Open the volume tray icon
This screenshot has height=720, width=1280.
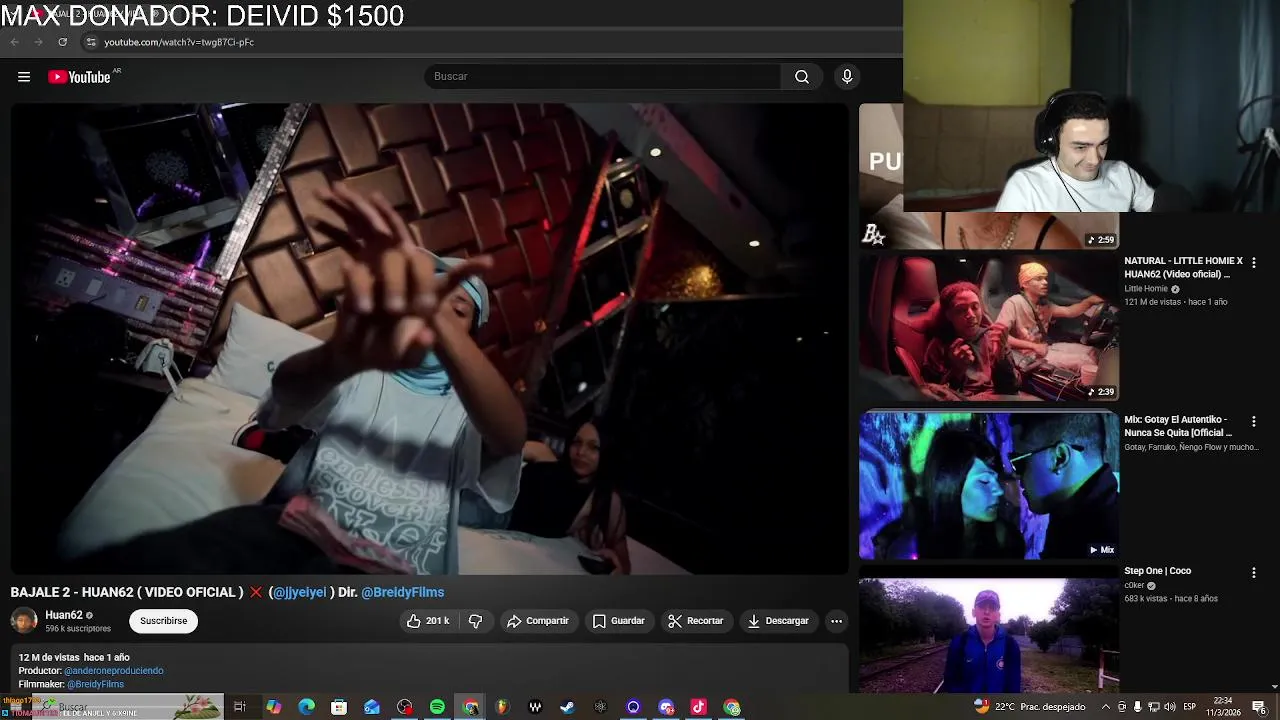point(1170,707)
